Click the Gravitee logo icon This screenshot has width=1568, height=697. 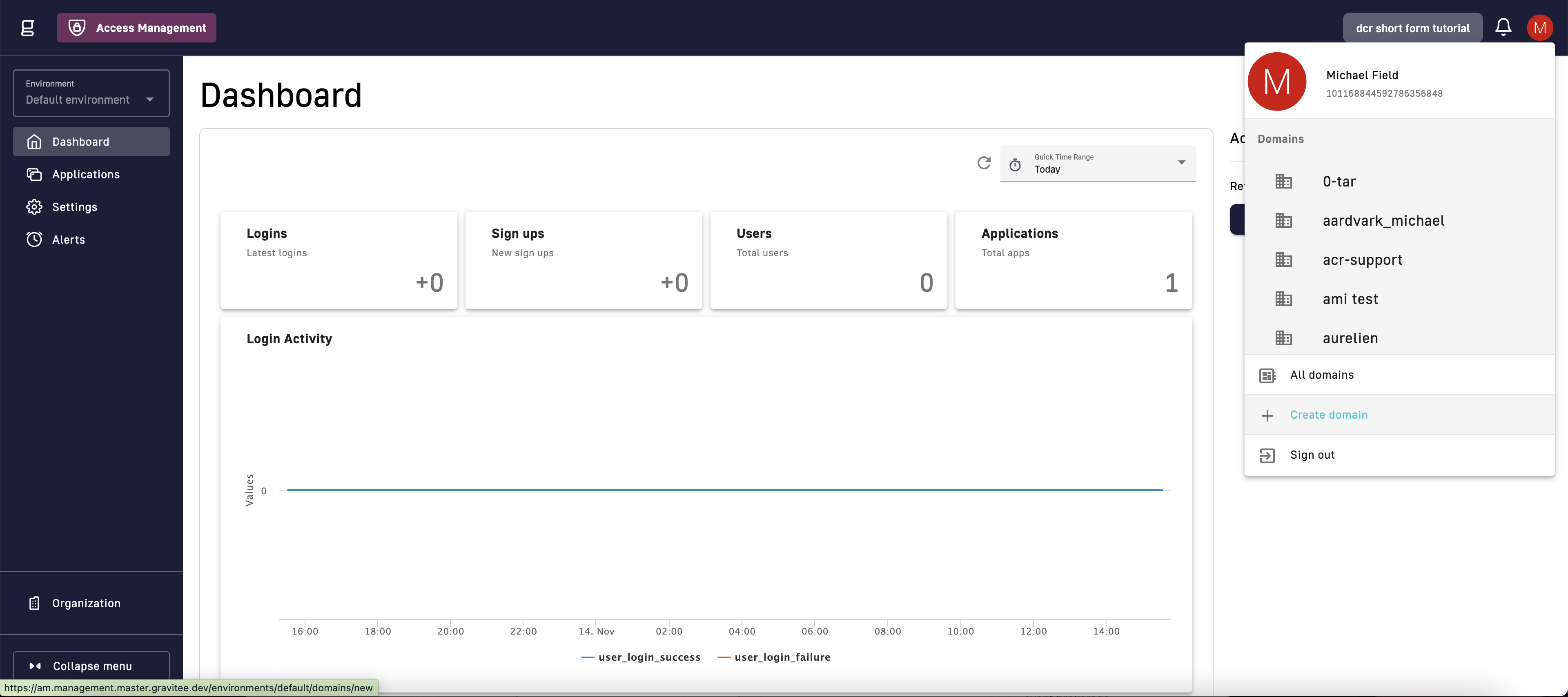tap(27, 28)
